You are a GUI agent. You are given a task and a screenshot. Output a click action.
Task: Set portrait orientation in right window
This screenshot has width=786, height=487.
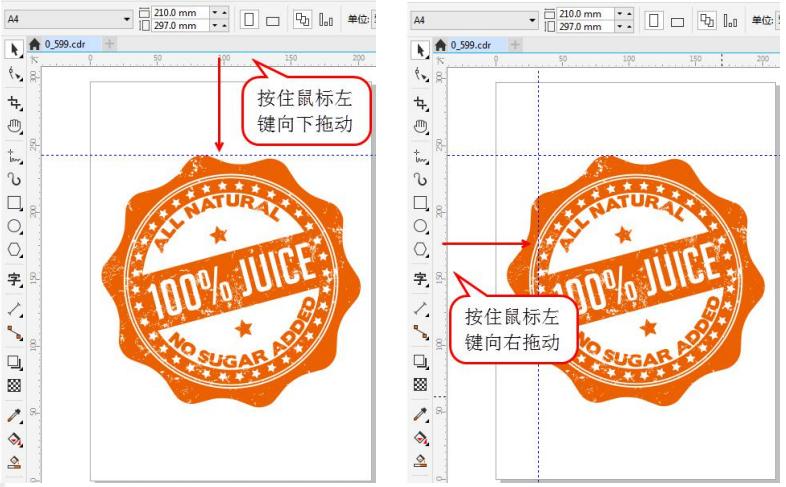point(654,21)
